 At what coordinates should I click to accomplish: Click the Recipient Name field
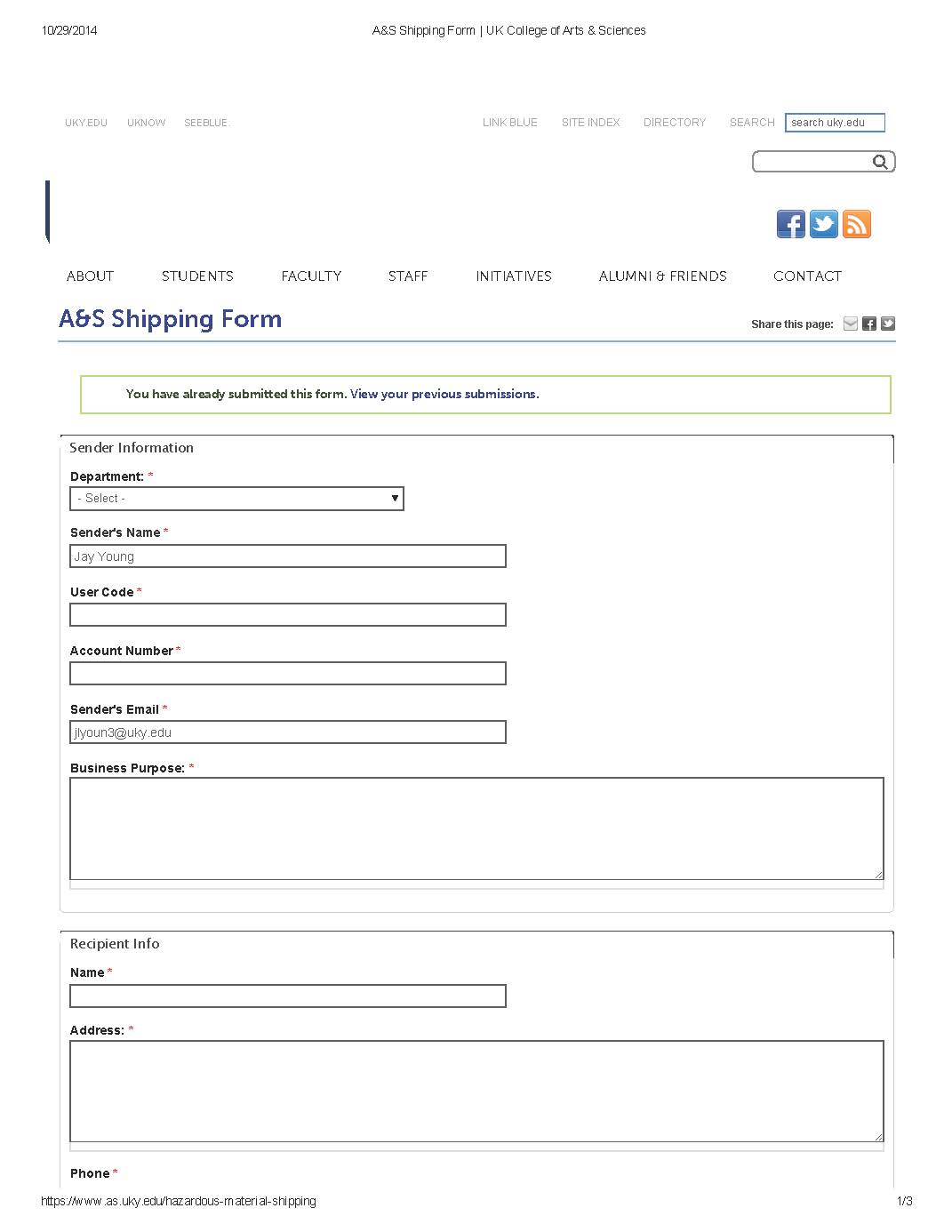coord(288,996)
